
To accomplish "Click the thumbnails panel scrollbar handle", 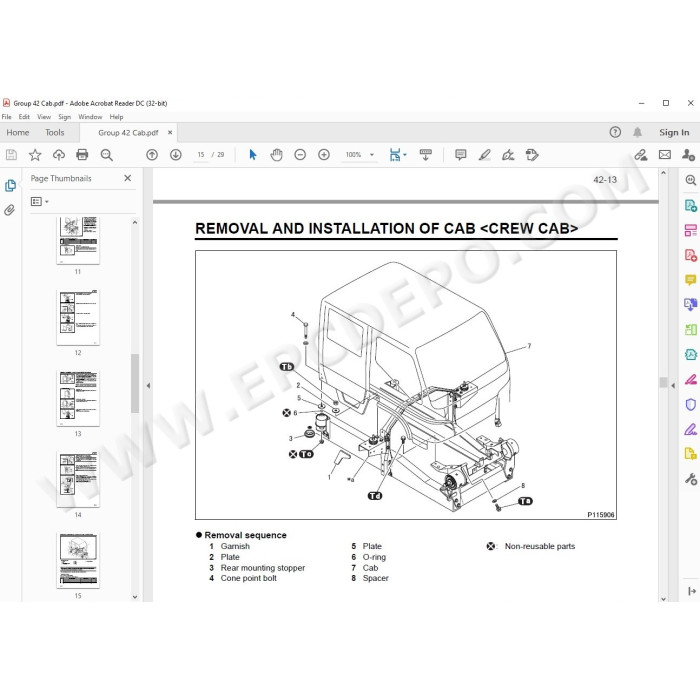I will click(x=135, y=383).
